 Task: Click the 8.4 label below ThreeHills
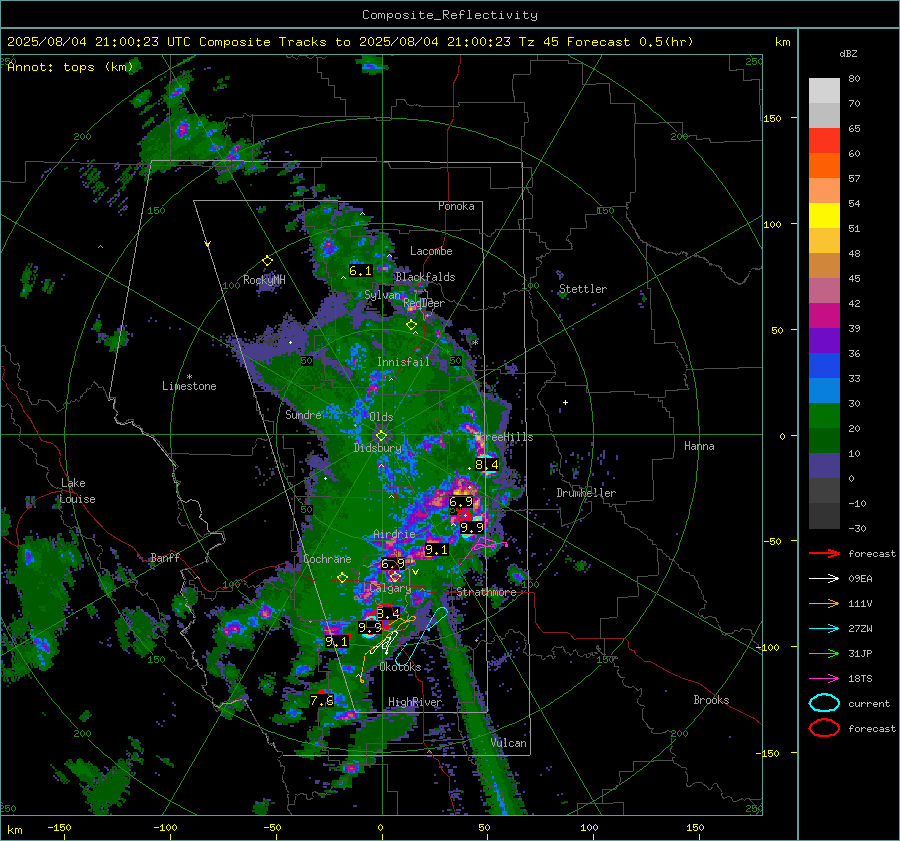click(487, 464)
